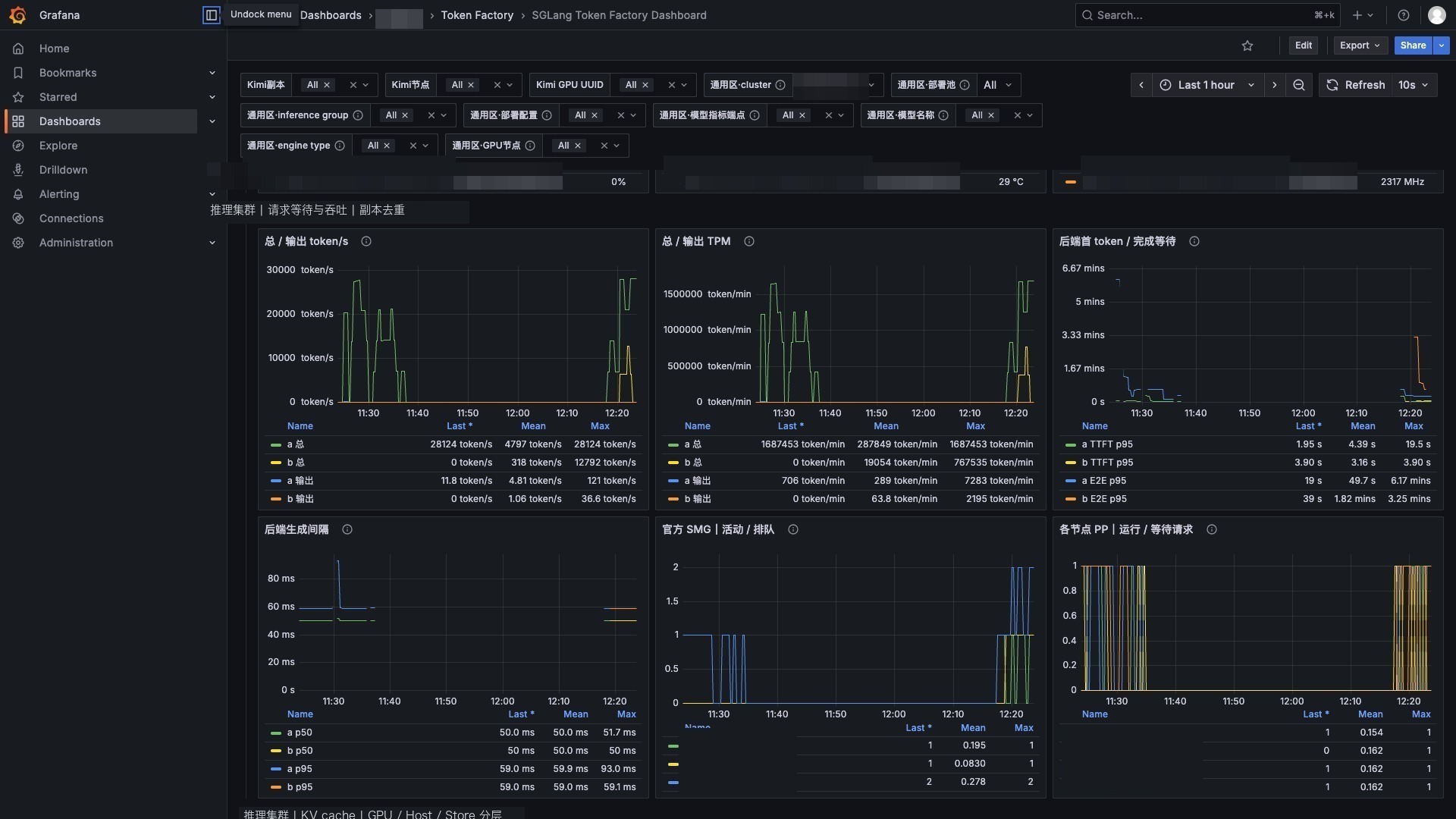Viewport: 1456px width, 819px height.
Task: Open Token Factory breadcrumb link
Action: pyautogui.click(x=477, y=15)
